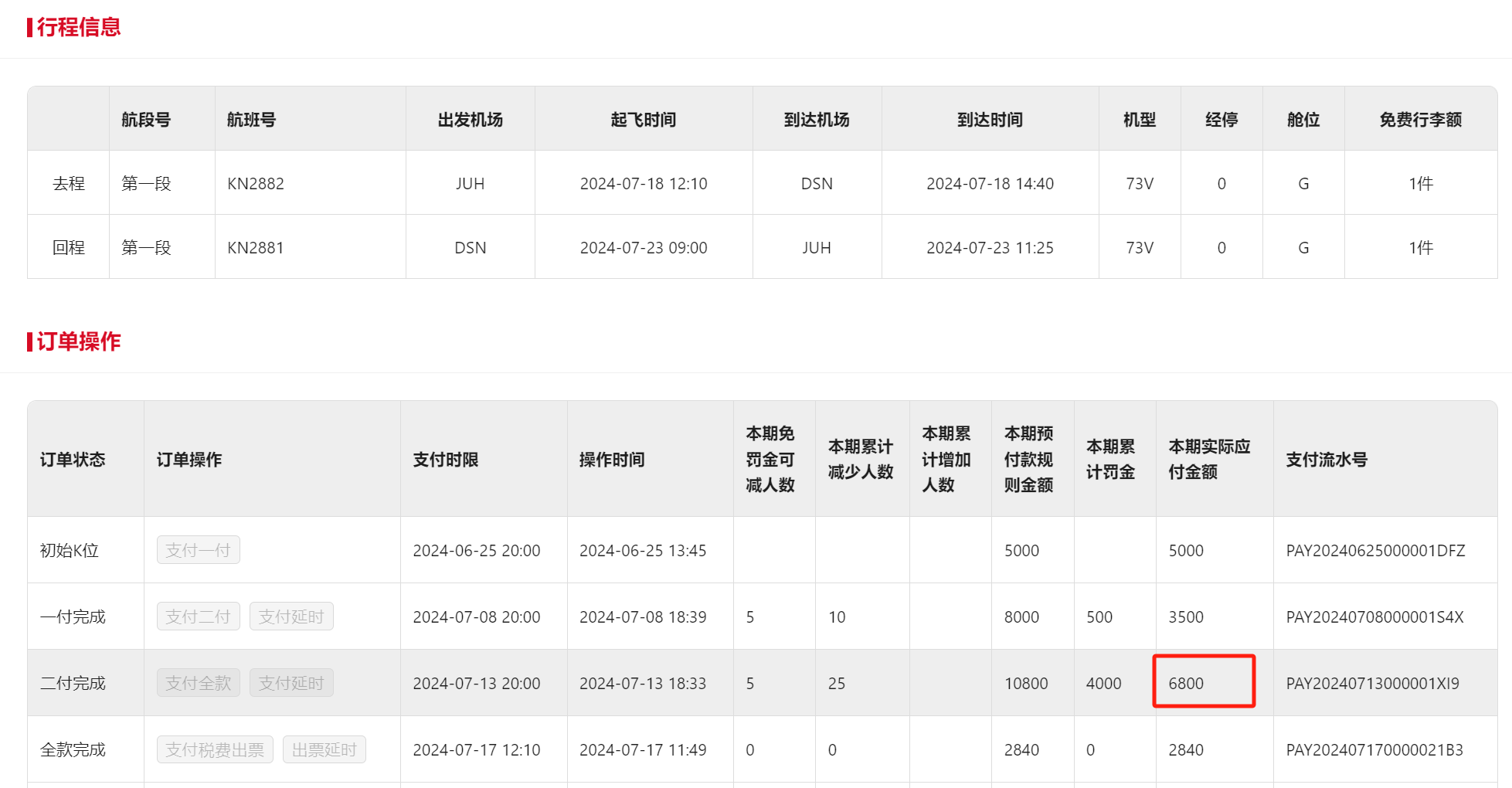This screenshot has width=1512, height=788.
Task: Click the 支付税费出票 button
Action: [215, 749]
